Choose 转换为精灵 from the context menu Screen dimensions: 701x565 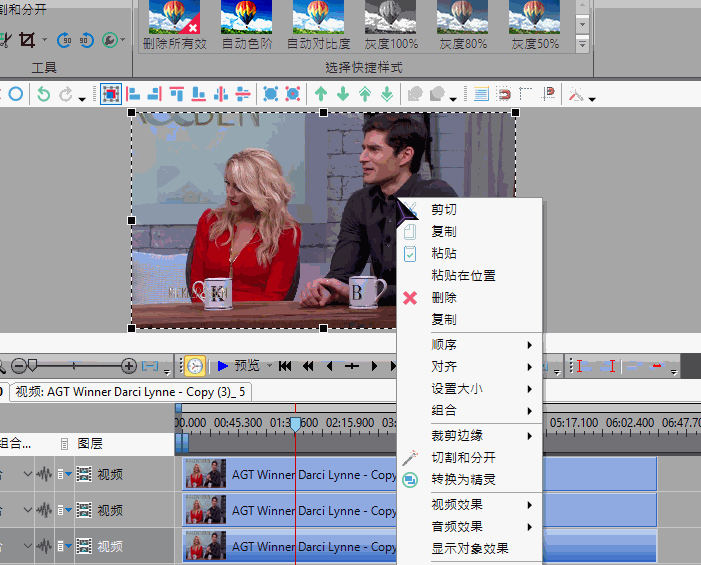tap(469, 480)
